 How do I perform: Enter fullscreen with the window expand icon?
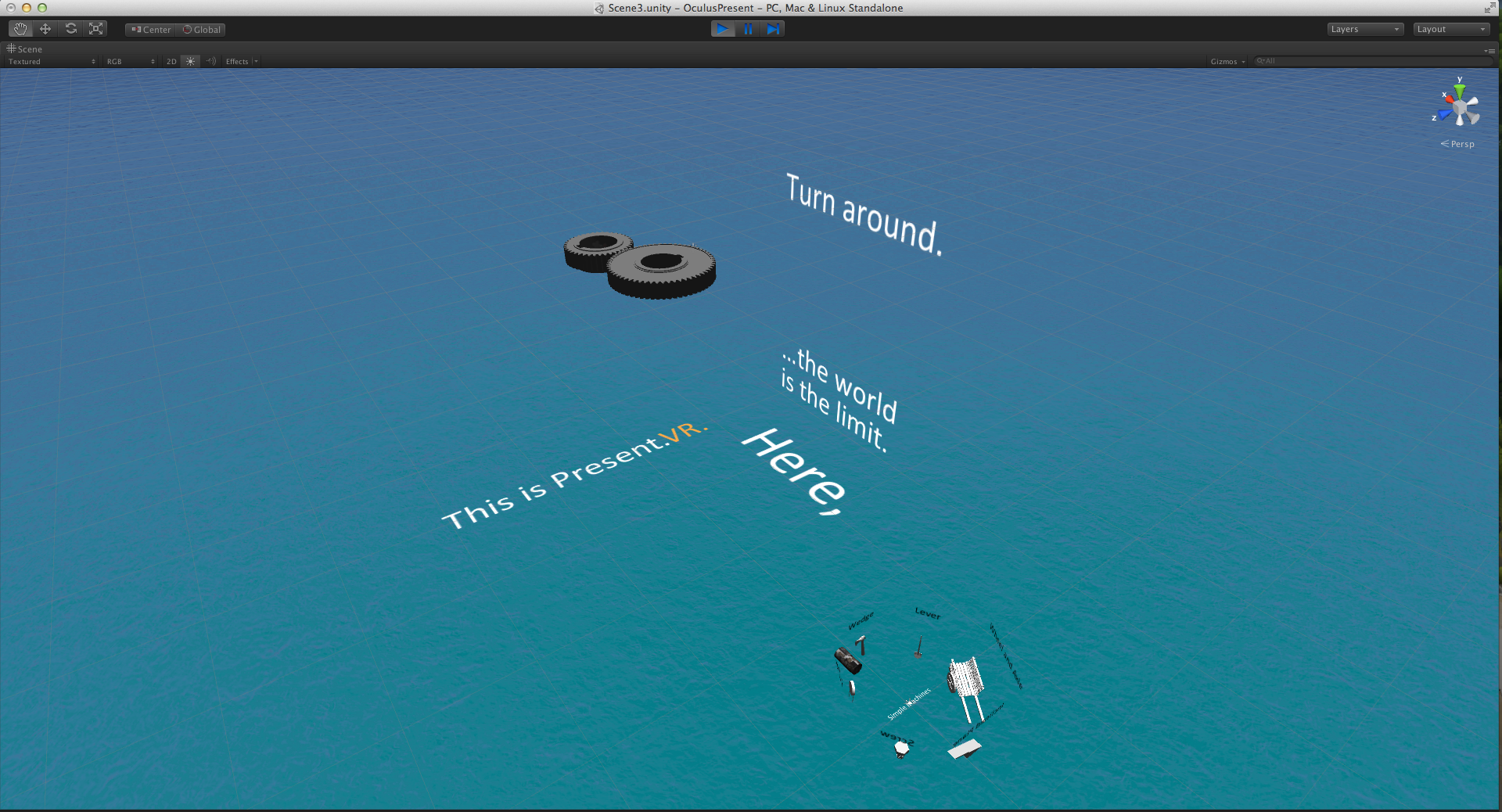click(1489, 8)
